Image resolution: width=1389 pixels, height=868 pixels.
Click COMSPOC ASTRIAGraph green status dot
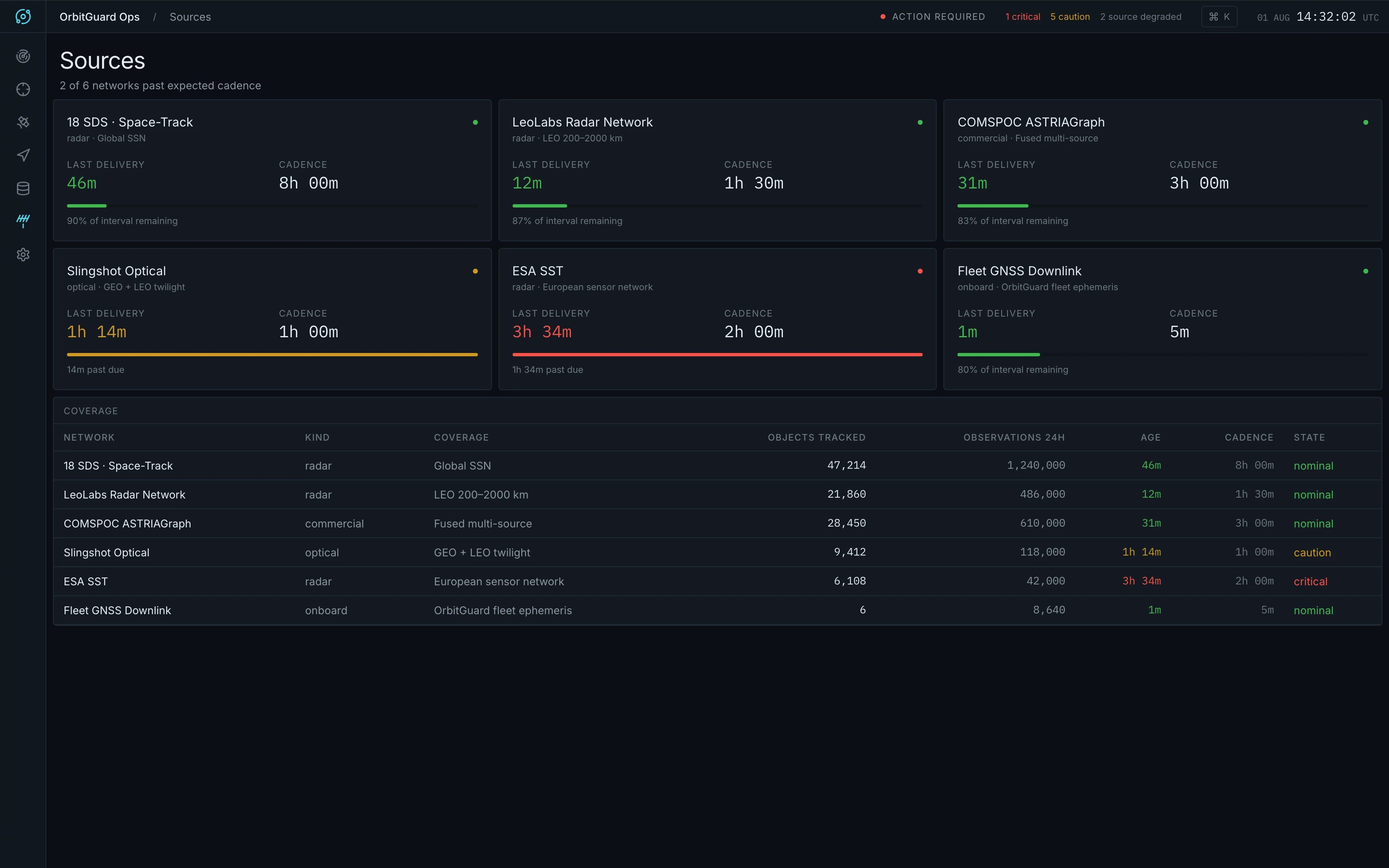[1365, 122]
